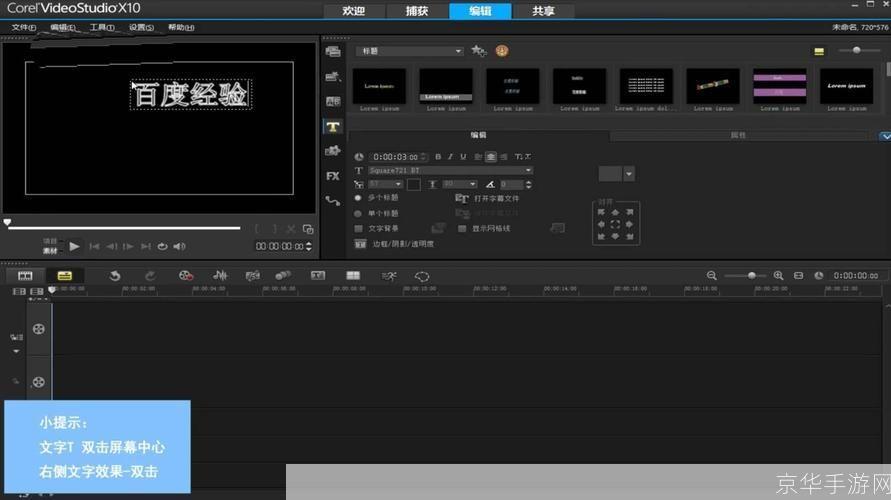Open the Record/Capture option reel icon
The height and width of the screenshot is (500, 891).
[186, 276]
